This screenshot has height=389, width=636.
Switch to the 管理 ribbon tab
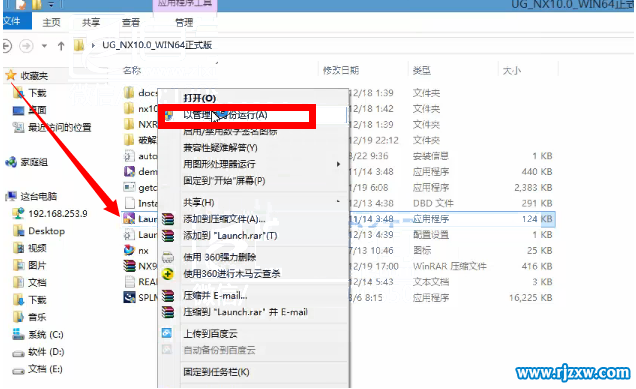pyautogui.click(x=184, y=22)
